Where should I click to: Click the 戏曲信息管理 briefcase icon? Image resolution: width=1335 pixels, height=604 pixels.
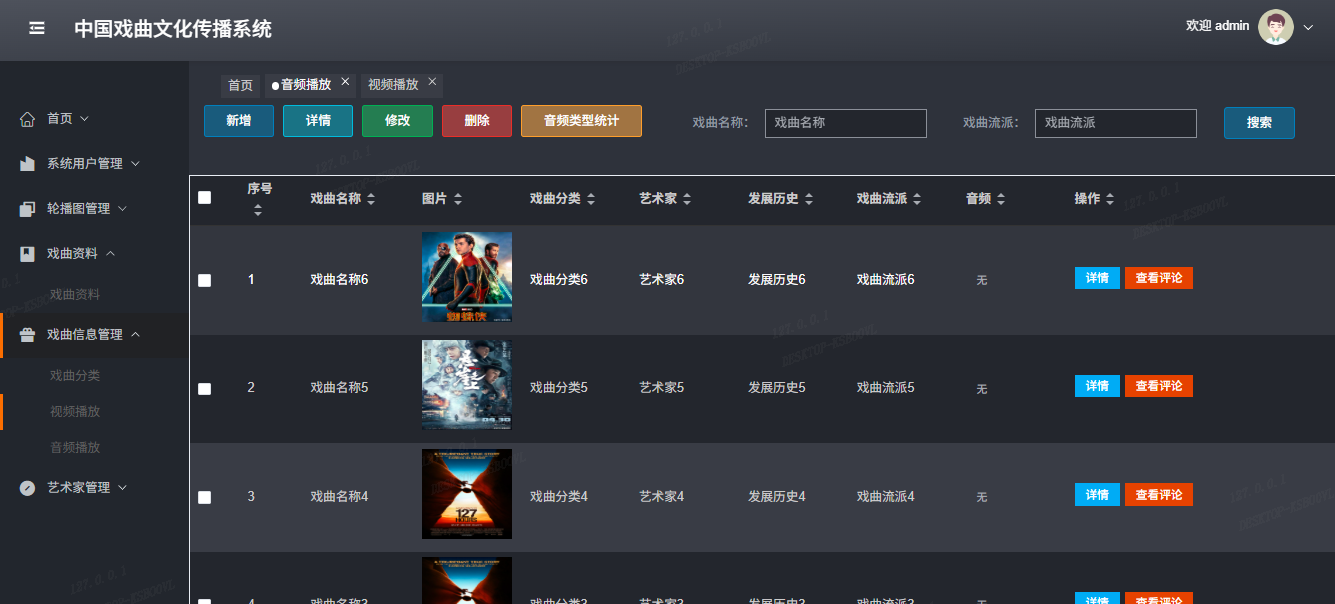click(x=28, y=335)
